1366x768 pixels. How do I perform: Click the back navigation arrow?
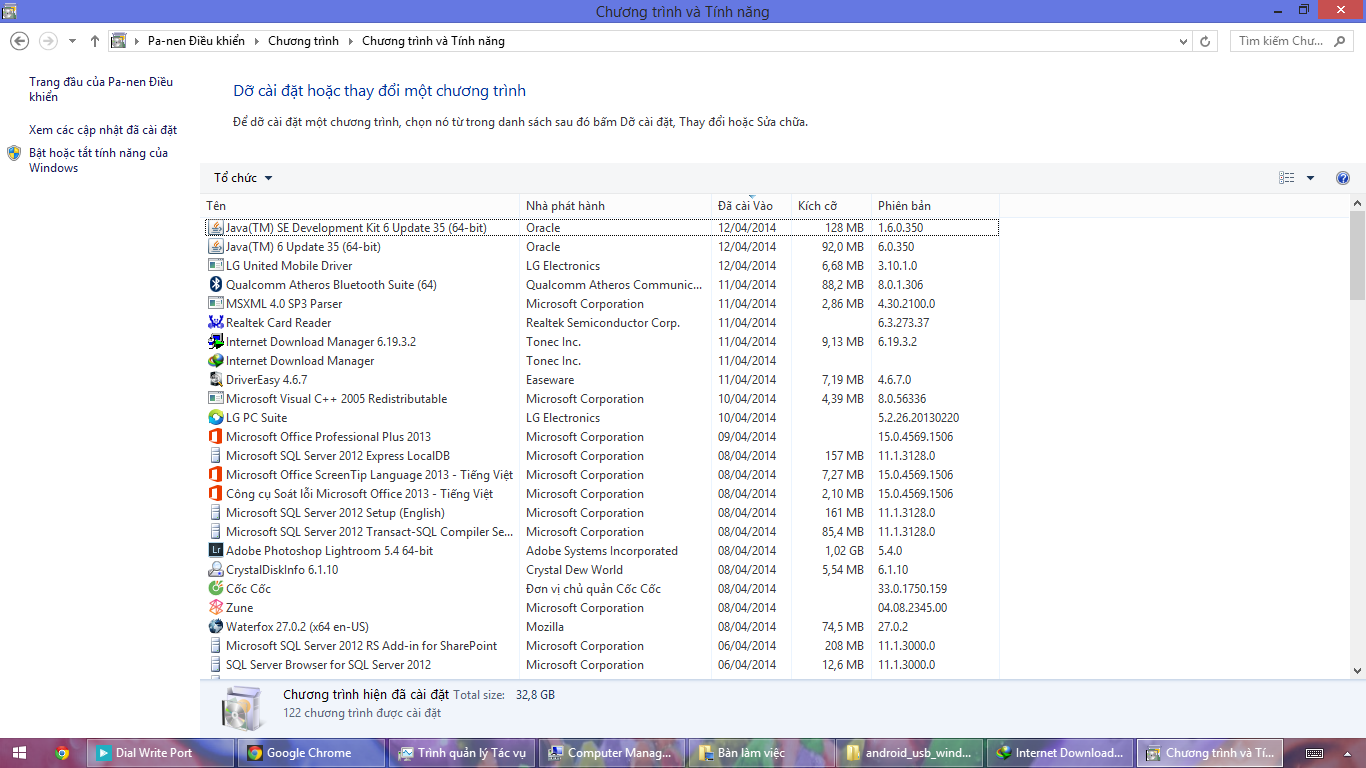(19, 41)
